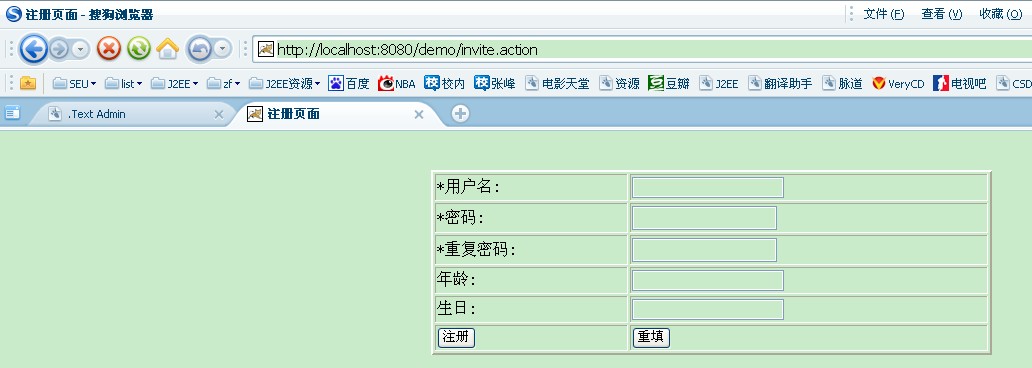Click the 注册 submit button
This screenshot has width=1032, height=368.
pos(456,337)
